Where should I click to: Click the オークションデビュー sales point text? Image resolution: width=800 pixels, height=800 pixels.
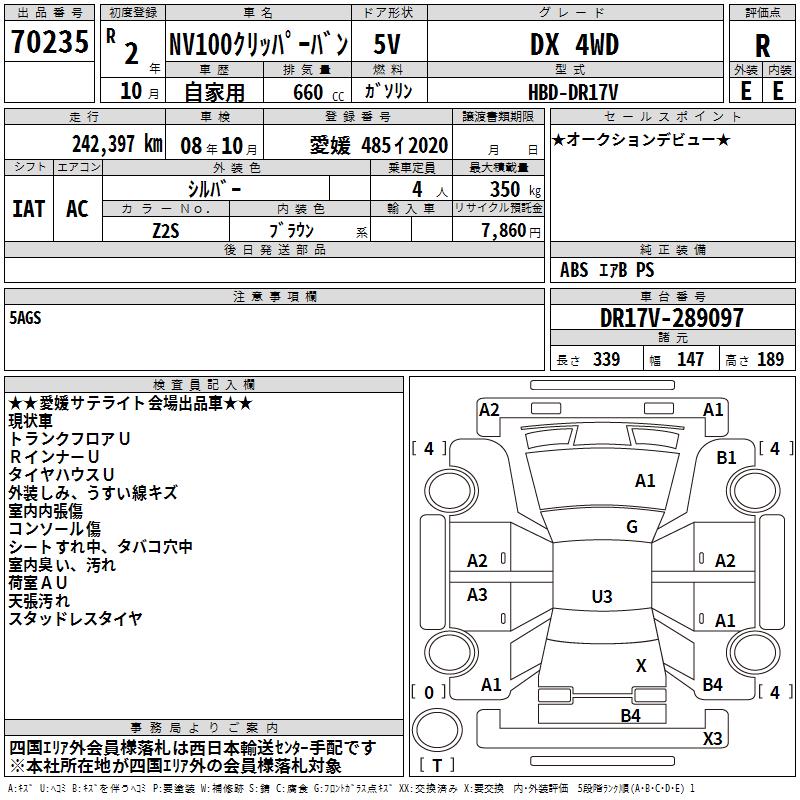point(641,140)
